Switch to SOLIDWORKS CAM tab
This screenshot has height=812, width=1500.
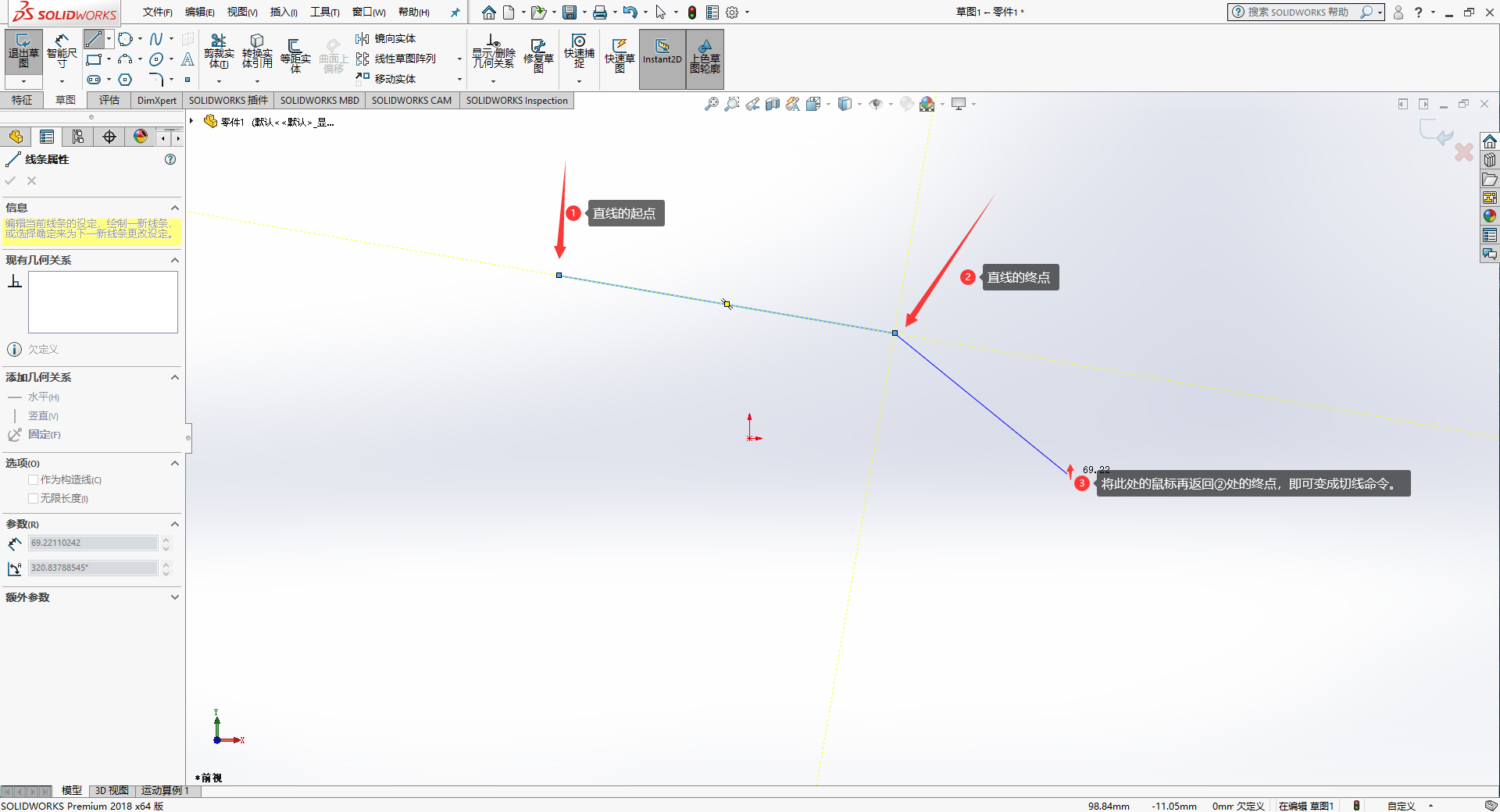coord(412,100)
